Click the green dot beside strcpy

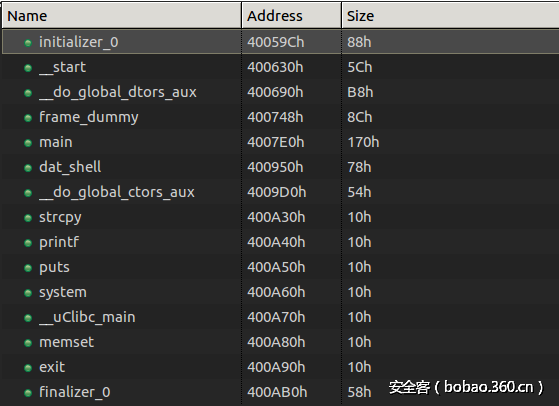pos(28,218)
